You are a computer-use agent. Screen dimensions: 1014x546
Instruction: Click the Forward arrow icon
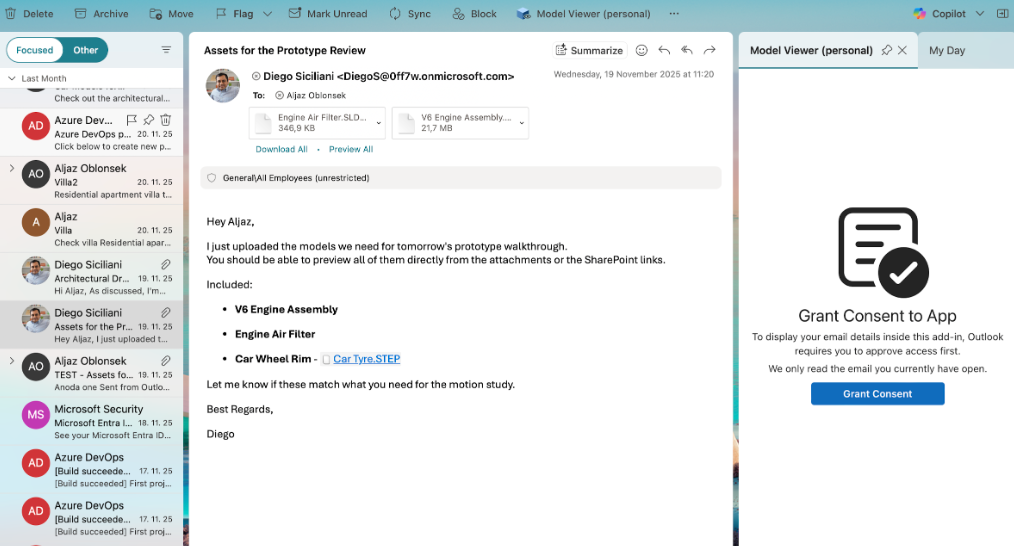click(x=710, y=50)
